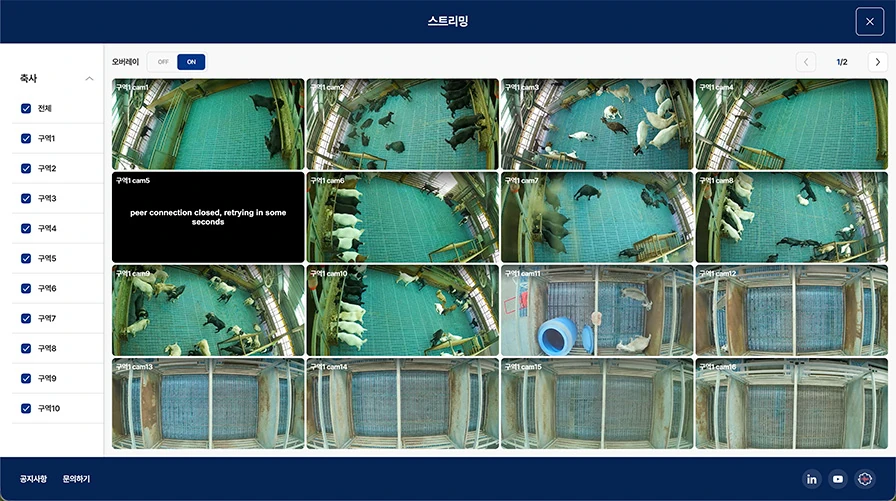Open the 공지사항 link
The width and height of the screenshot is (896, 501).
[x=33, y=479]
